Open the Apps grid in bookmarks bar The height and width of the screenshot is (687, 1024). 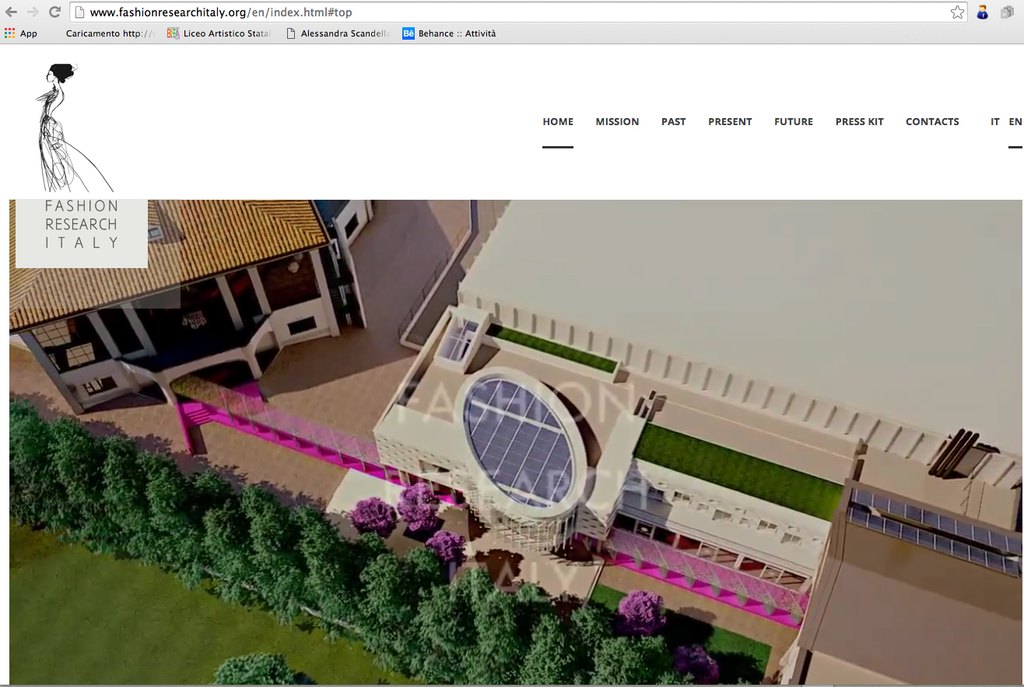[21, 33]
